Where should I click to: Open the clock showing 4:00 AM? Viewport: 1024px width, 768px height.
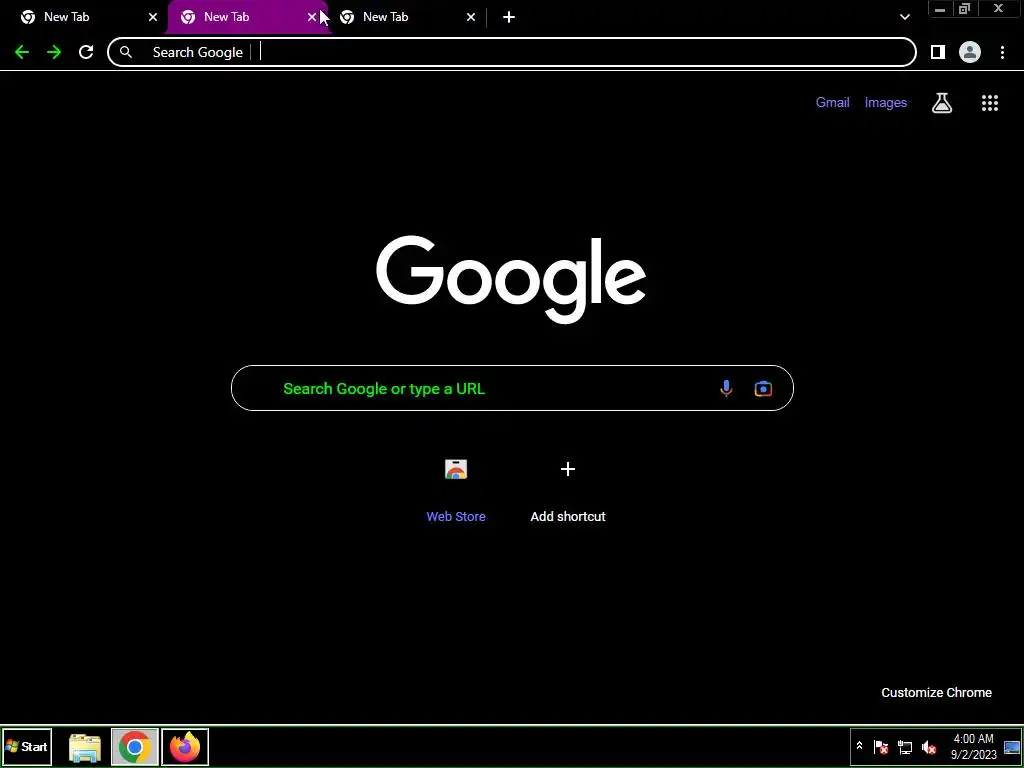tap(974, 747)
